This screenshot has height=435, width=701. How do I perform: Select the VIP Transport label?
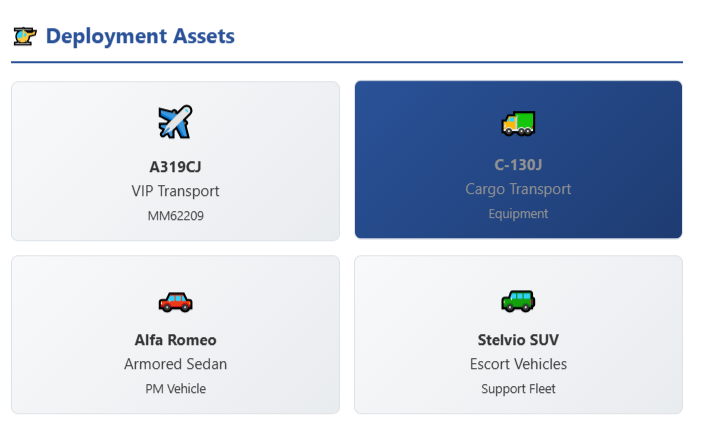pyautogui.click(x=175, y=191)
